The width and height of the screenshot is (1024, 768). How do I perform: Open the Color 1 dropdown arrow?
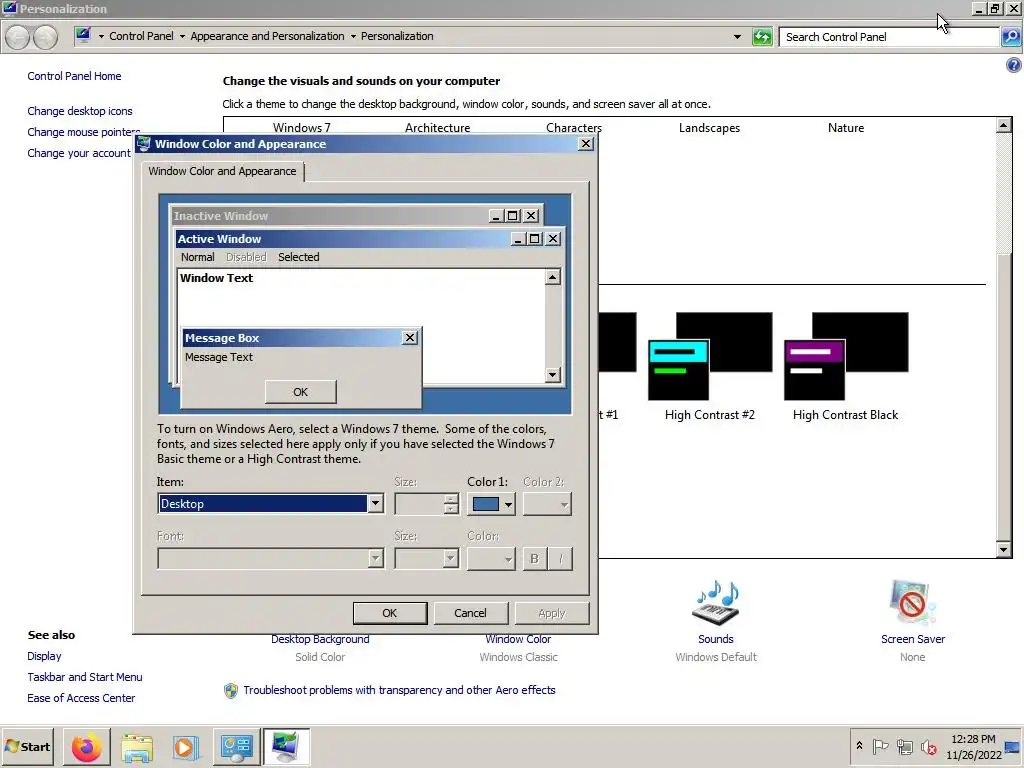point(507,504)
